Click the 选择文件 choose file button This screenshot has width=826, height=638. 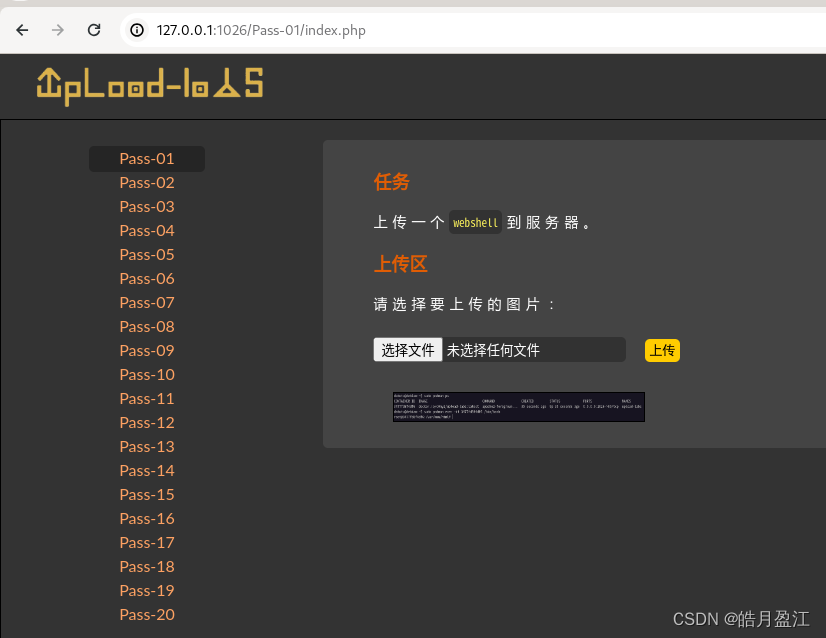(x=408, y=350)
